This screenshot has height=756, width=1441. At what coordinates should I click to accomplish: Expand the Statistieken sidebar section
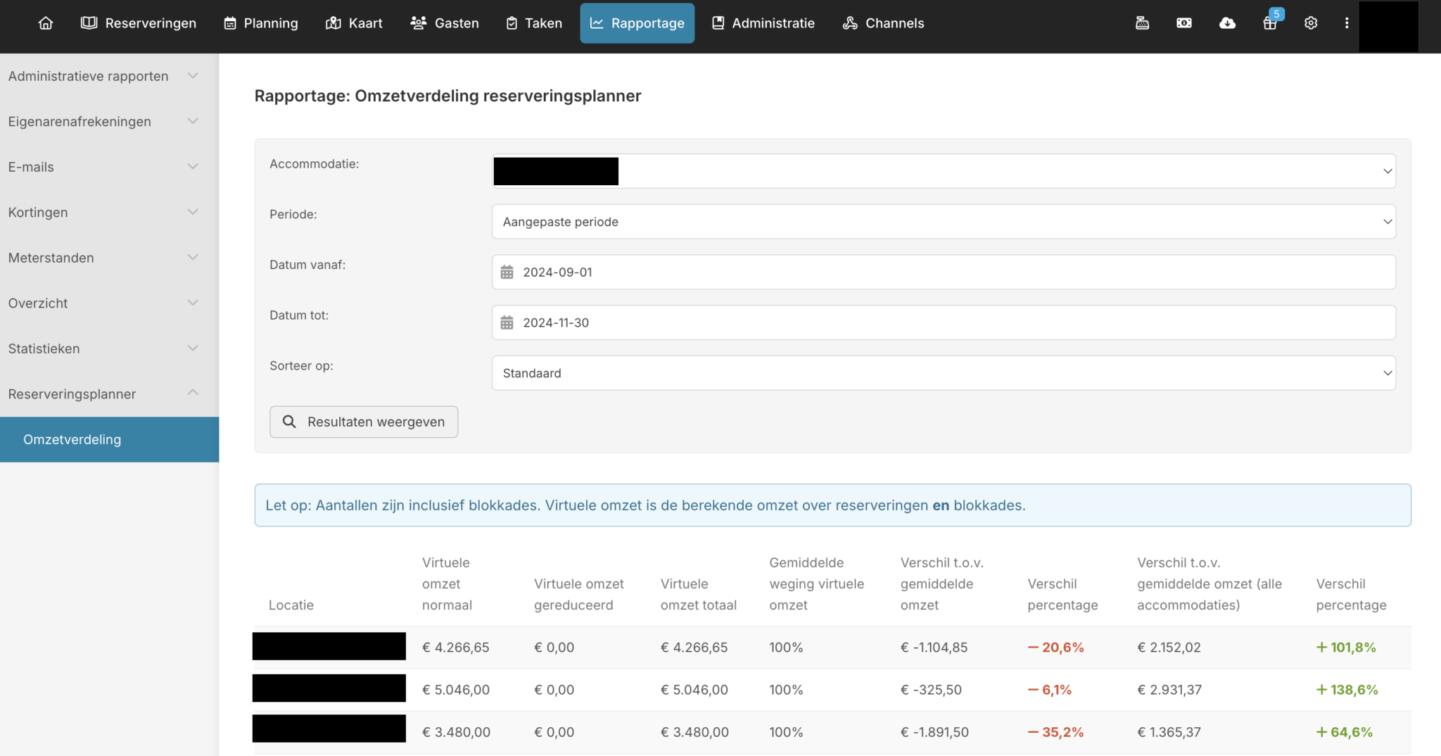click(103, 349)
